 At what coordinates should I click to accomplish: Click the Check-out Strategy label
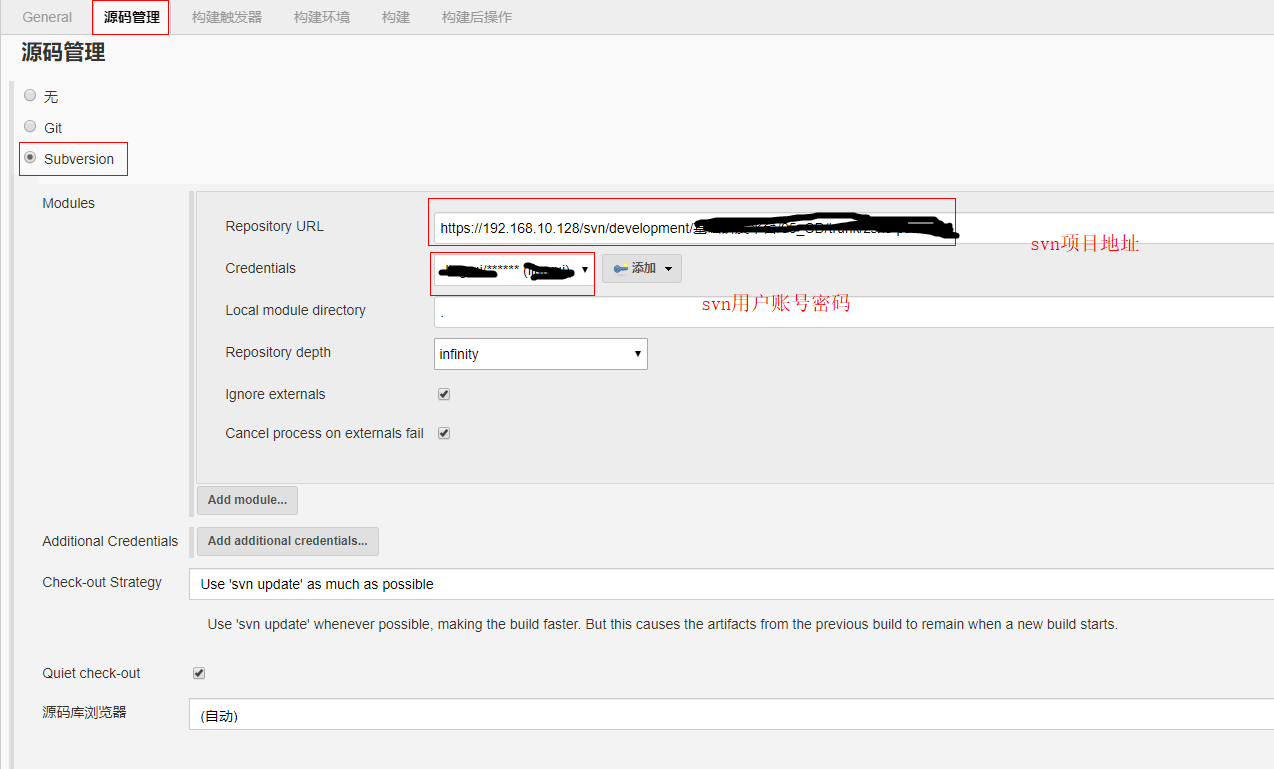pos(102,582)
